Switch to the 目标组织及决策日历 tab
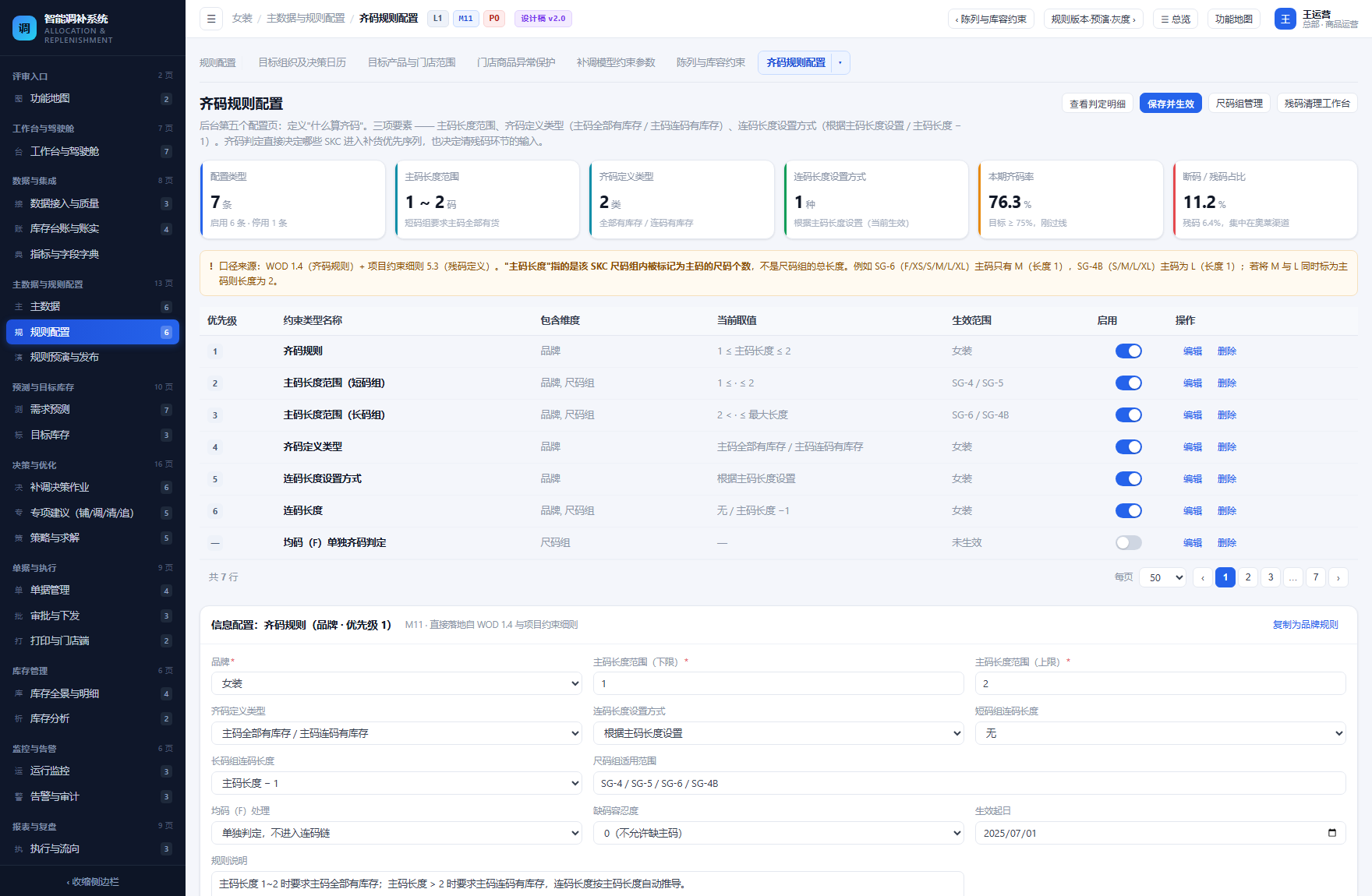The height and width of the screenshot is (896, 1372). click(302, 62)
